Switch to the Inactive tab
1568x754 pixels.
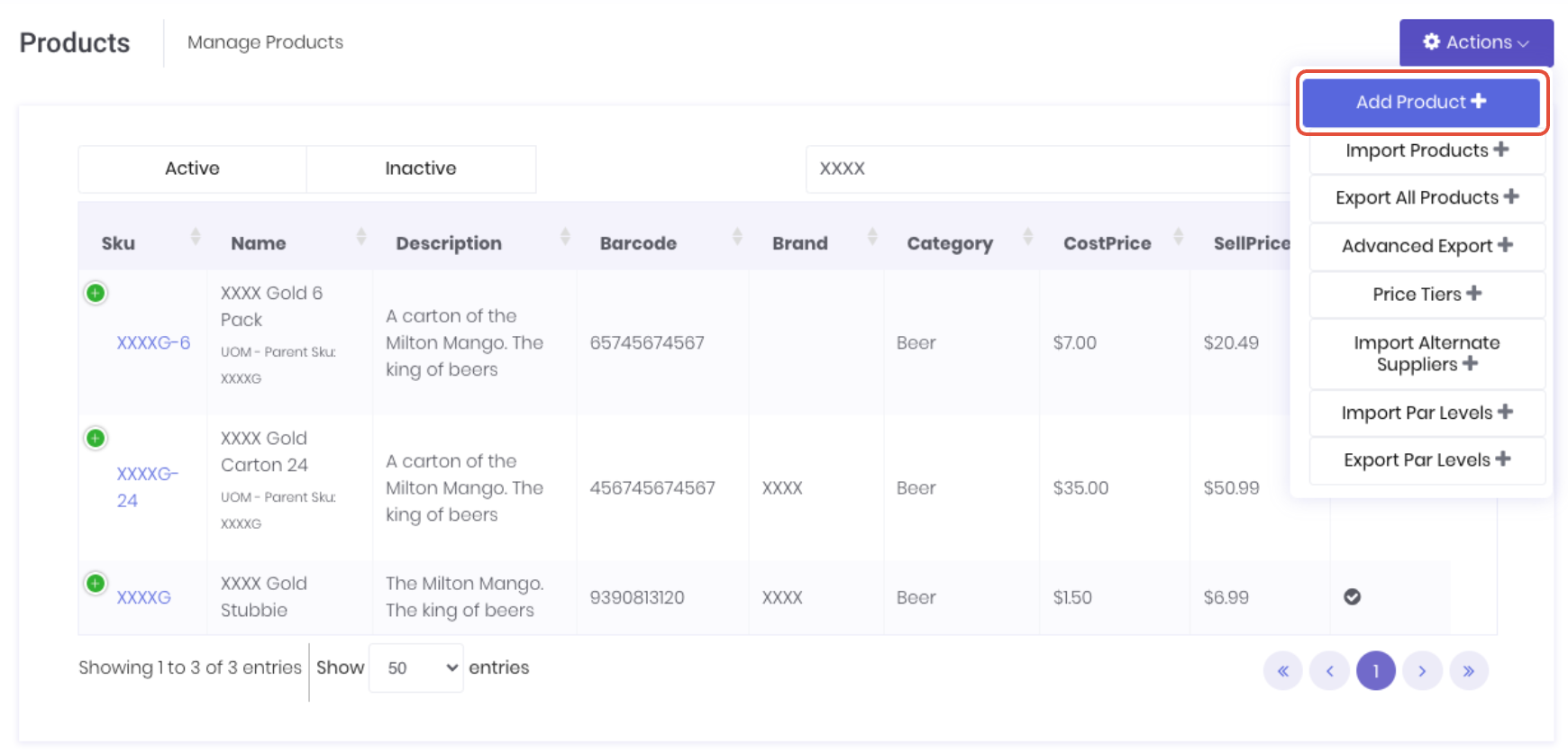(x=421, y=168)
